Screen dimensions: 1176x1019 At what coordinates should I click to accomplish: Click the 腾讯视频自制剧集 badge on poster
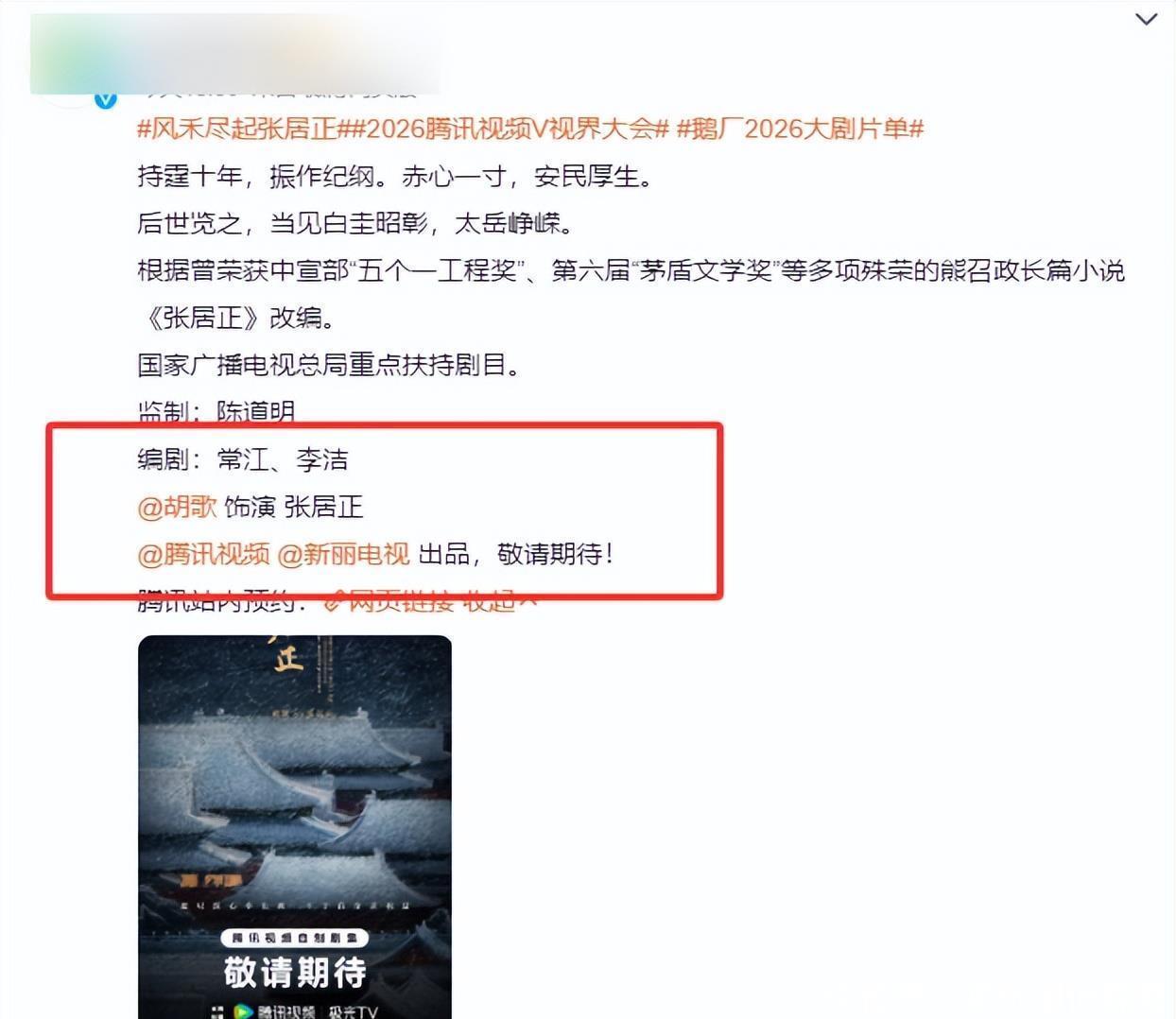[295, 938]
